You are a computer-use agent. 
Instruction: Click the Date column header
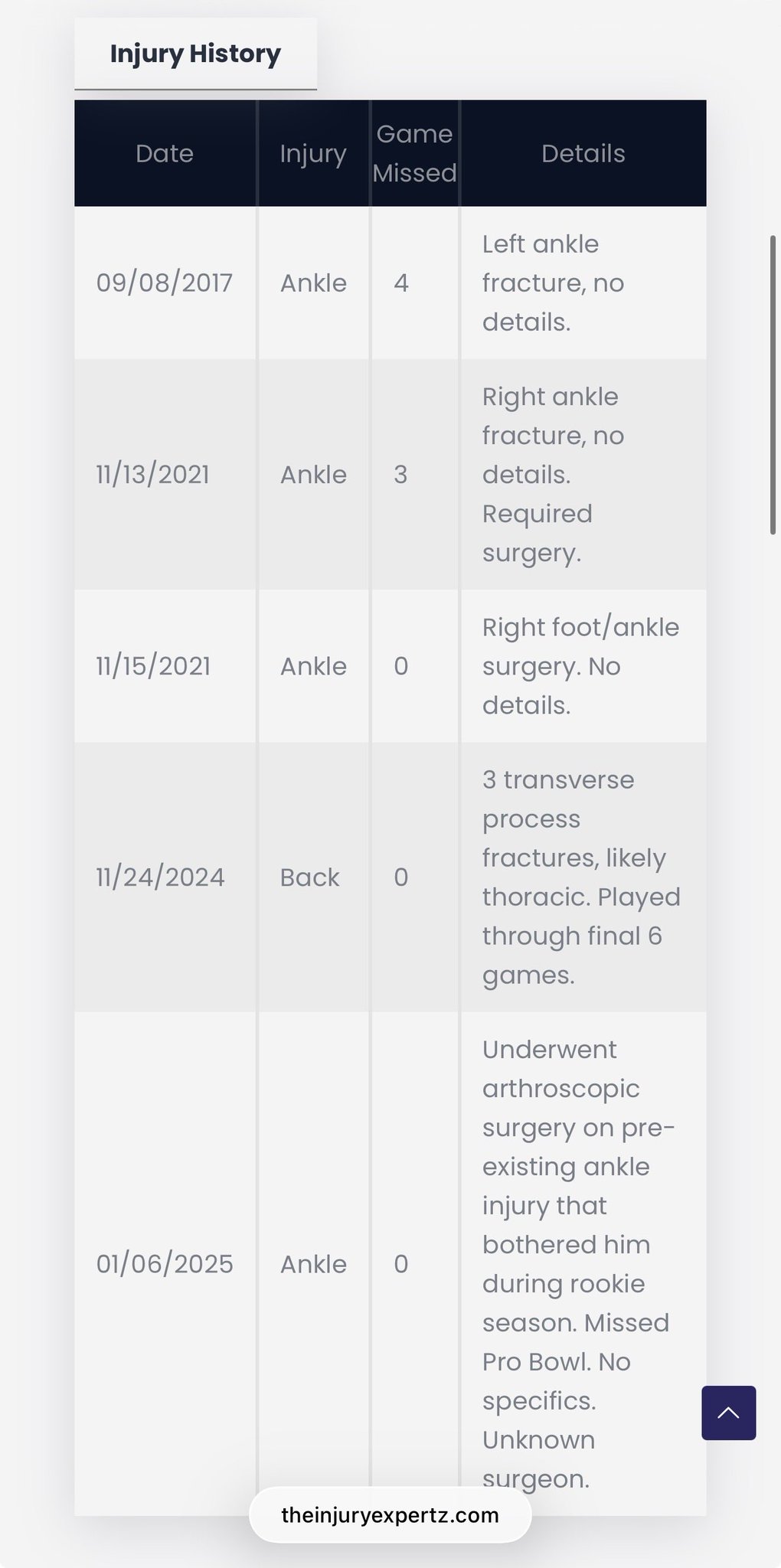click(x=165, y=153)
